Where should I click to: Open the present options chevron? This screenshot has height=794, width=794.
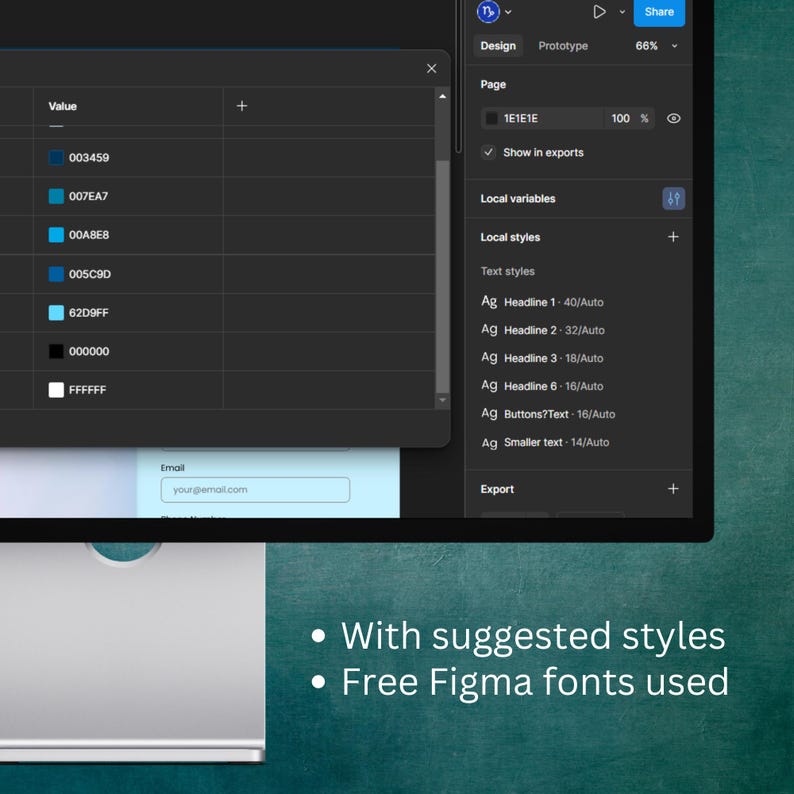[622, 12]
